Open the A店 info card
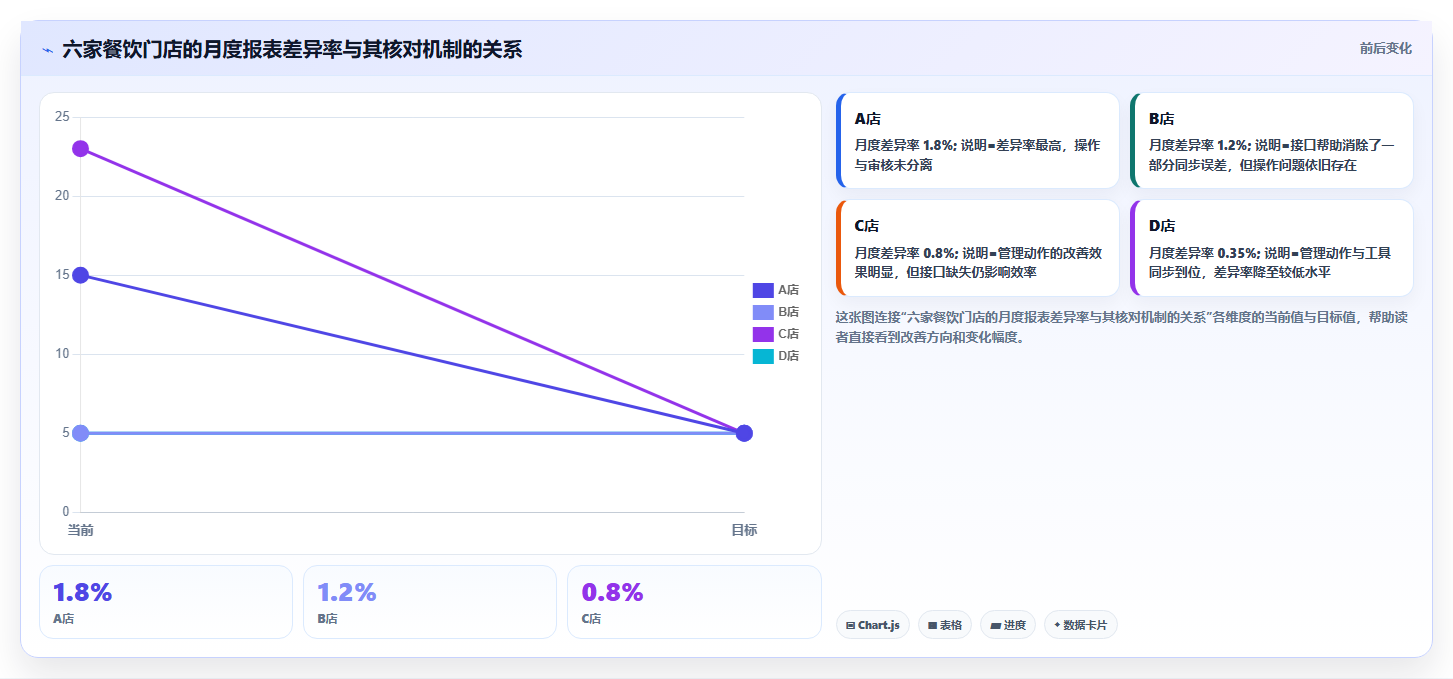Image resolution: width=1453 pixels, height=679 pixels. click(977, 141)
